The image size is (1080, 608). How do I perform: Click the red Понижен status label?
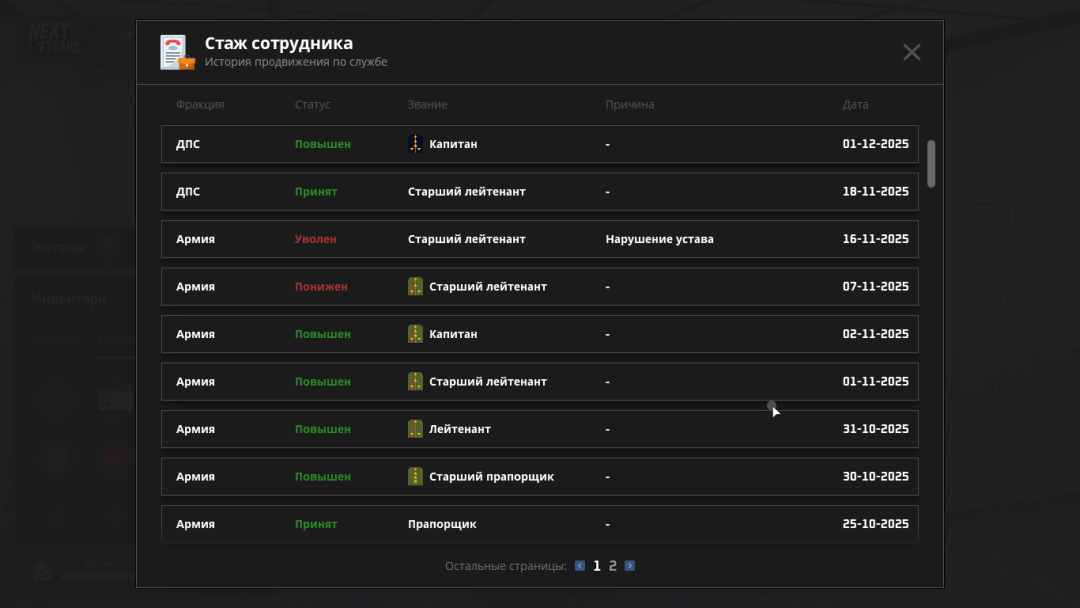(x=321, y=287)
